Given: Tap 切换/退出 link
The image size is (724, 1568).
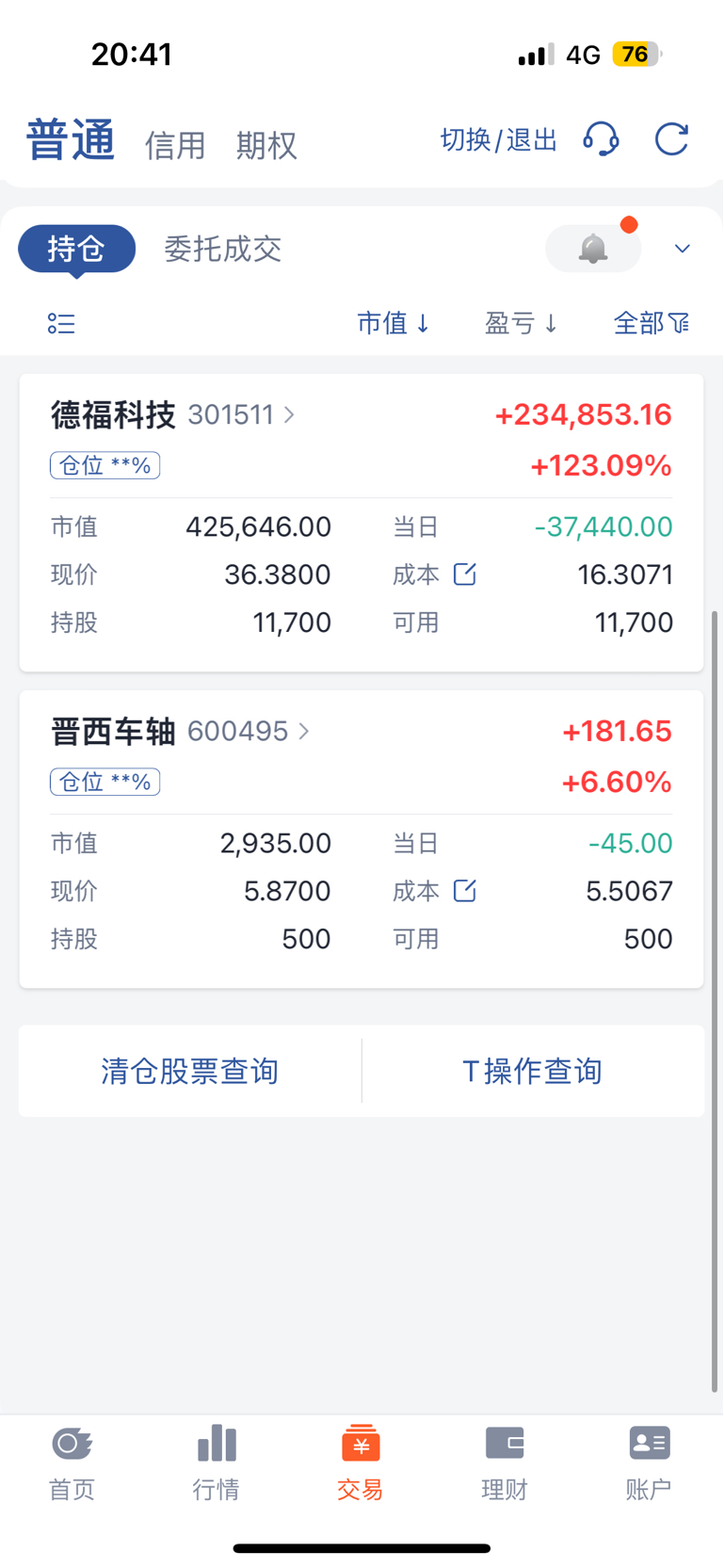Looking at the screenshot, I should tap(499, 139).
